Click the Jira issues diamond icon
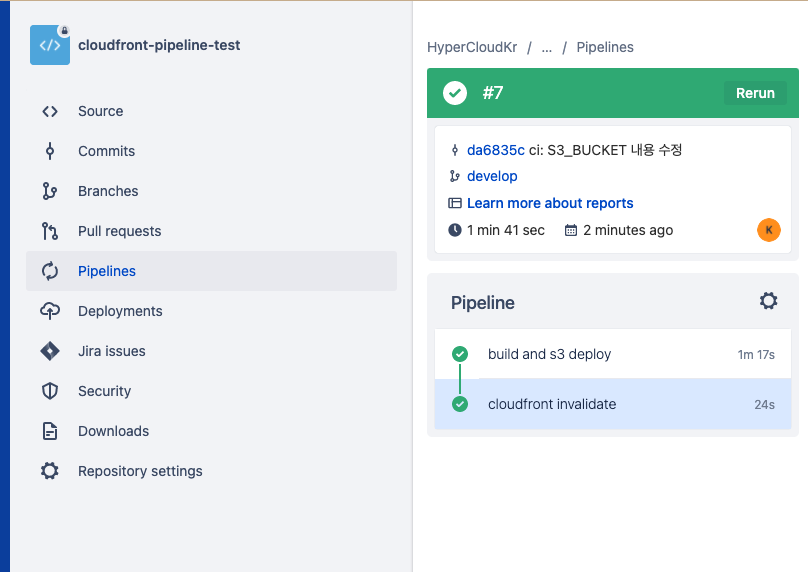This screenshot has width=808, height=572. point(50,351)
